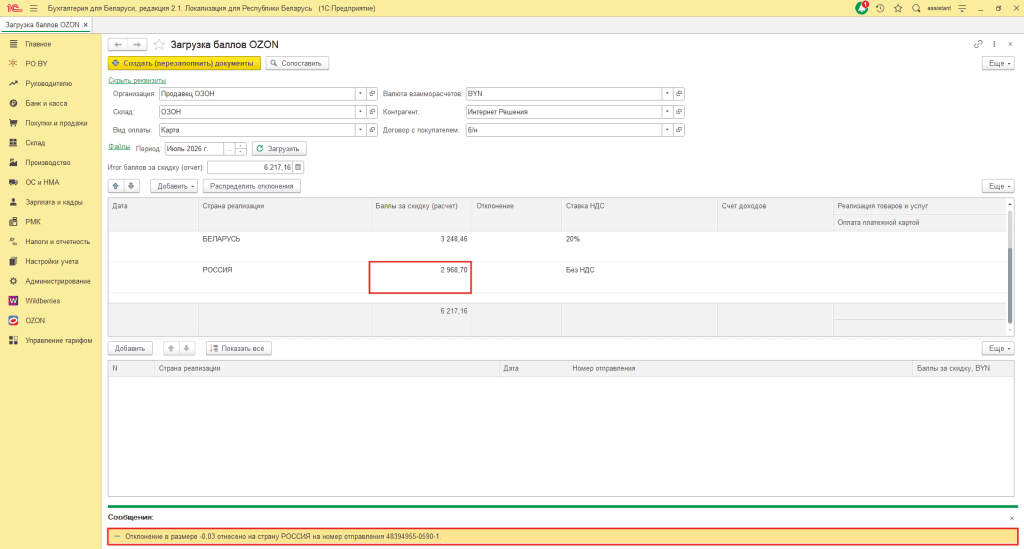1024x549 pixels.
Task: Open PO.BY section in sidebar
Action: coord(37,63)
